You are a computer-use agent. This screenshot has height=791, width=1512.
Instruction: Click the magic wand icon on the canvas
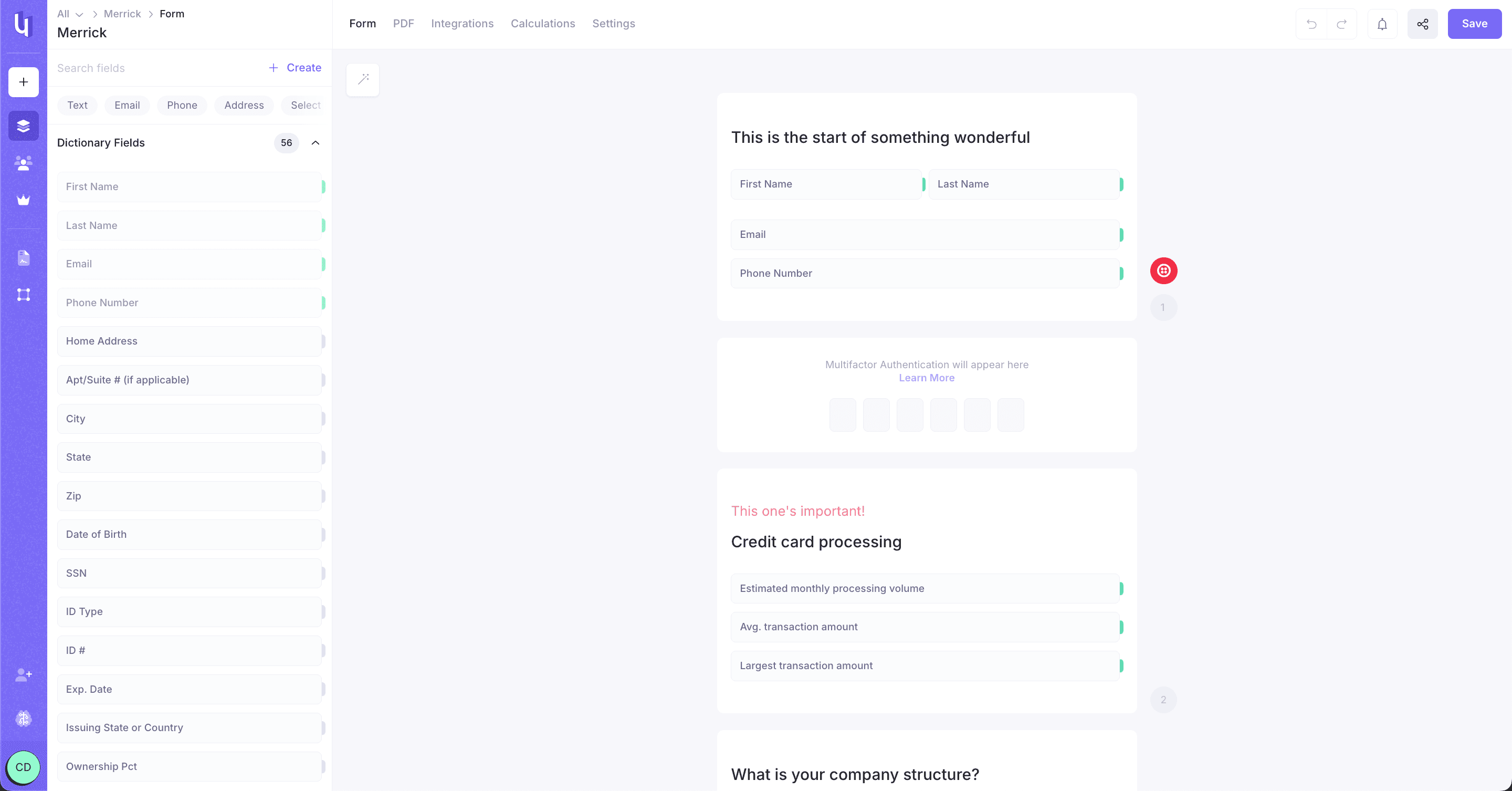[x=362, y=80]
